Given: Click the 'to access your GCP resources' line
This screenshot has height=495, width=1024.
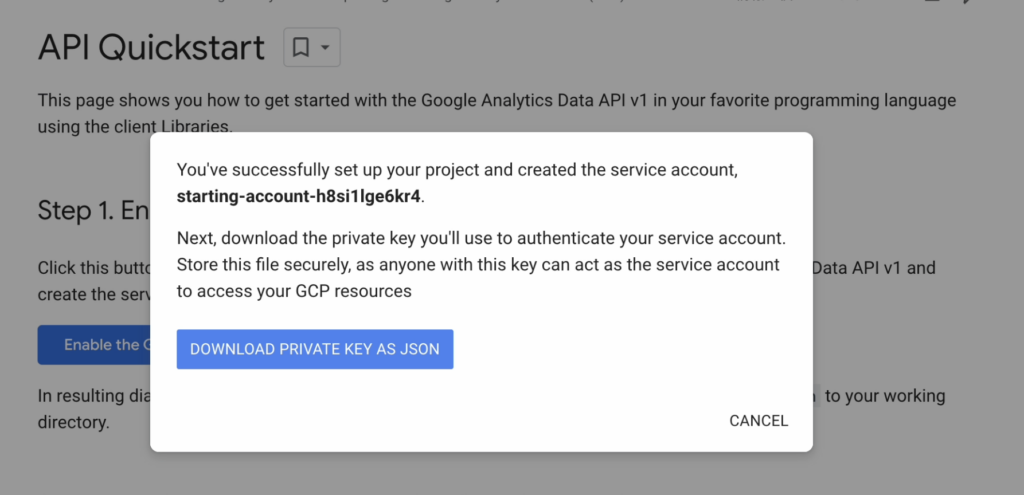Looking at the screenshot, I should pyautogui.click(x=294, y=291).
